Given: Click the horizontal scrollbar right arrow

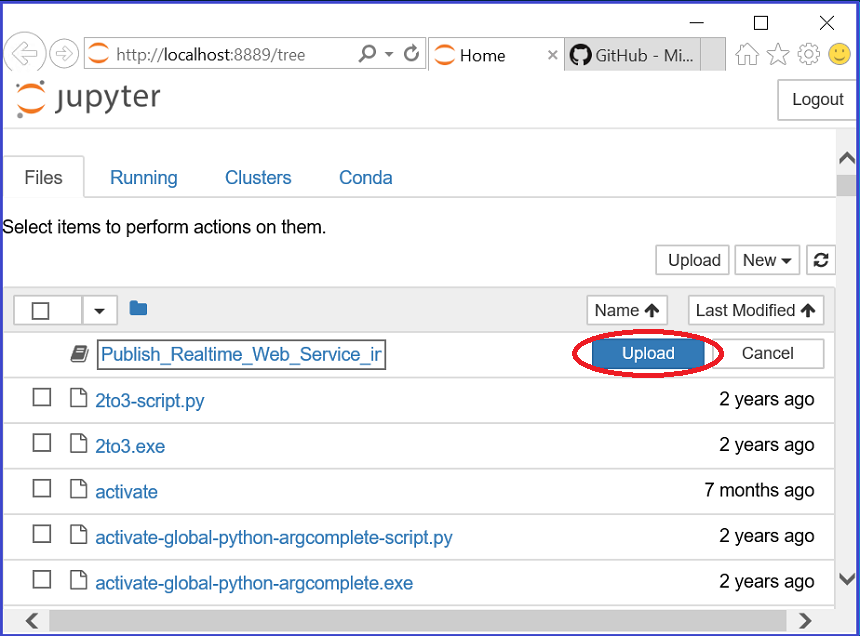Looking at the screenshot, I should point(805,621).
